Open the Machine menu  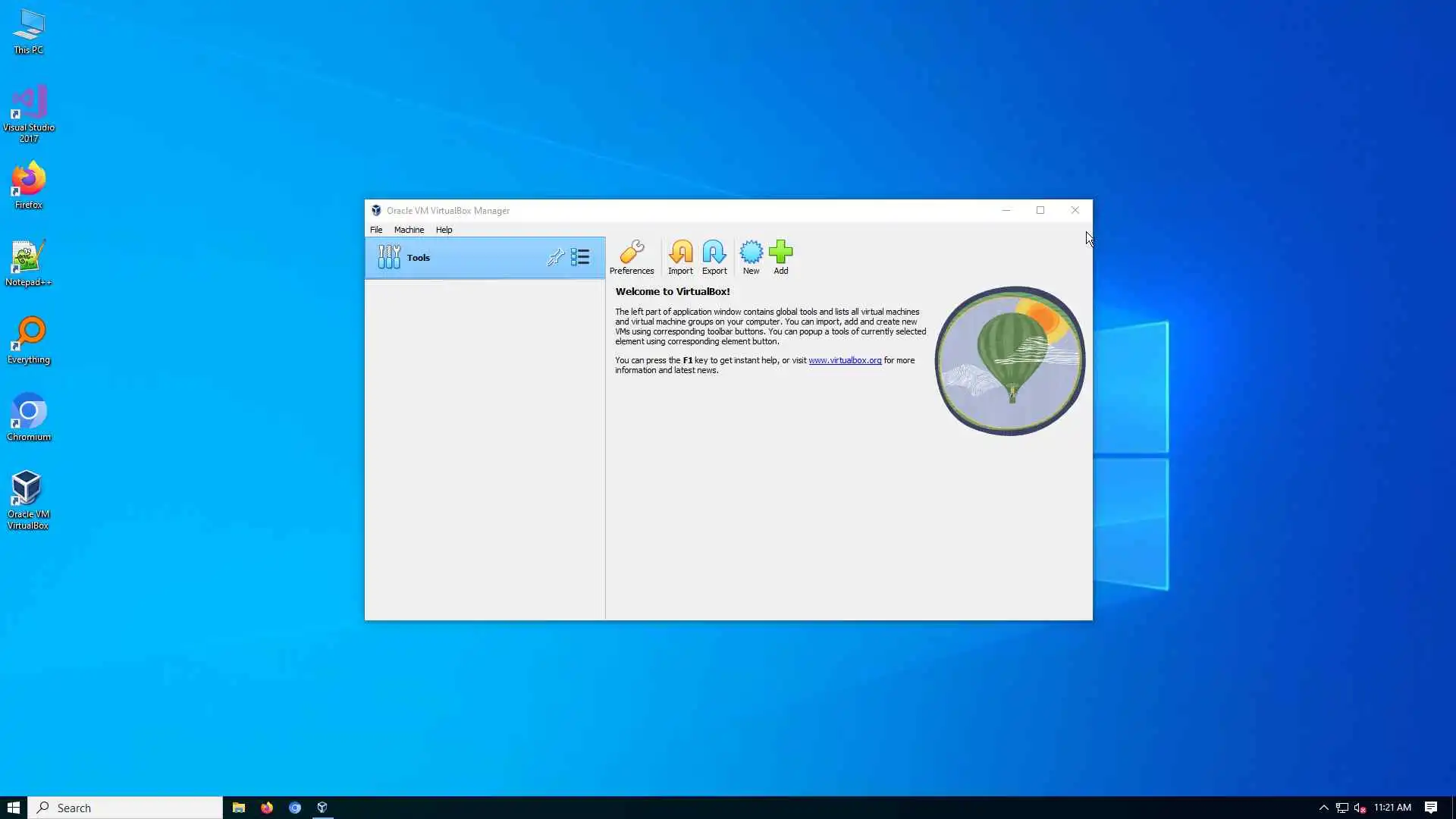409,230
